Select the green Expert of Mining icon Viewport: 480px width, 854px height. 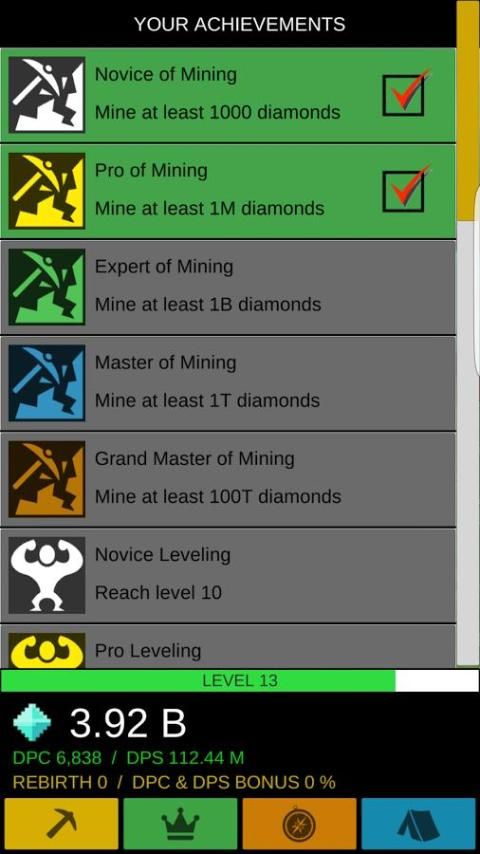[x=47, y=287]
